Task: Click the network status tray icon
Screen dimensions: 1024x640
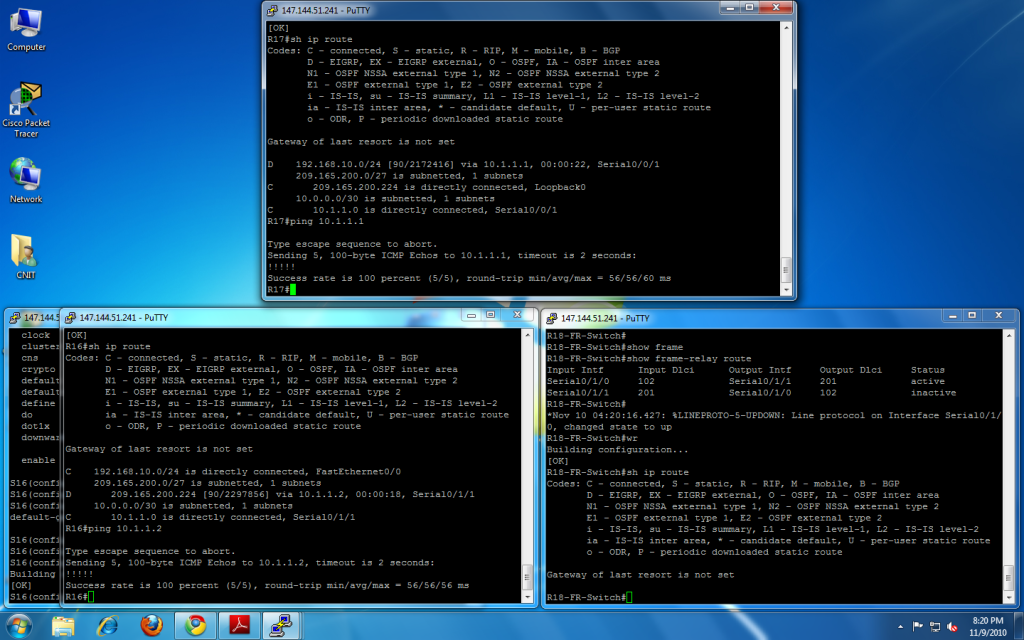Action: [x=936, y=626]
